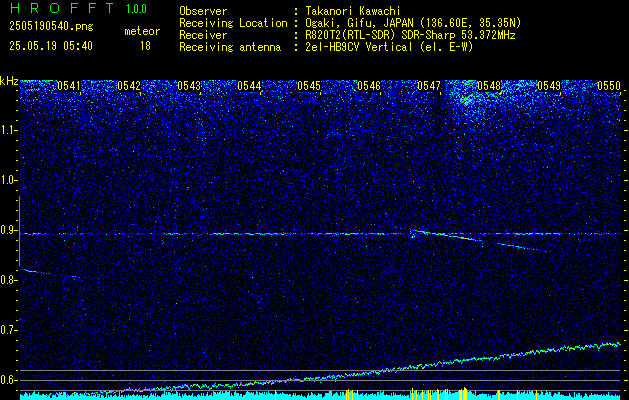Click the 0.6 kHz axis label

[8, 380]
